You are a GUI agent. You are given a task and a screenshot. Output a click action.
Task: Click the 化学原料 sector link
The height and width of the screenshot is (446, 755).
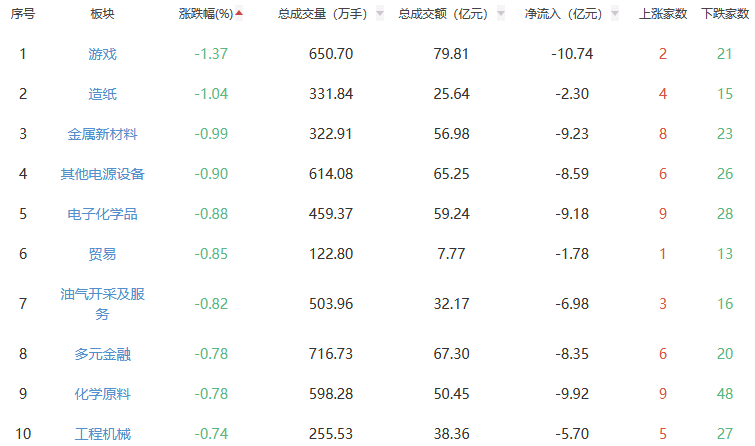click(102, 394)
